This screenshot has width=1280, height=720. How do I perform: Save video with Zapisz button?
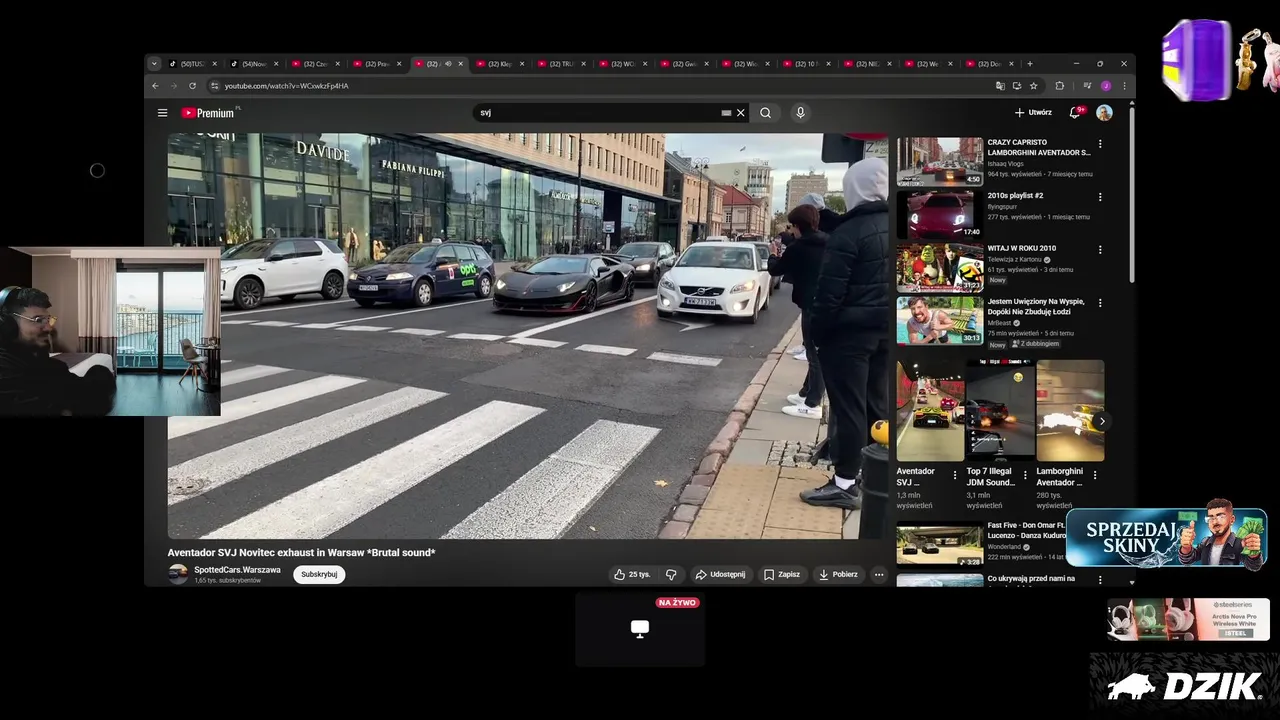(782, 574)
